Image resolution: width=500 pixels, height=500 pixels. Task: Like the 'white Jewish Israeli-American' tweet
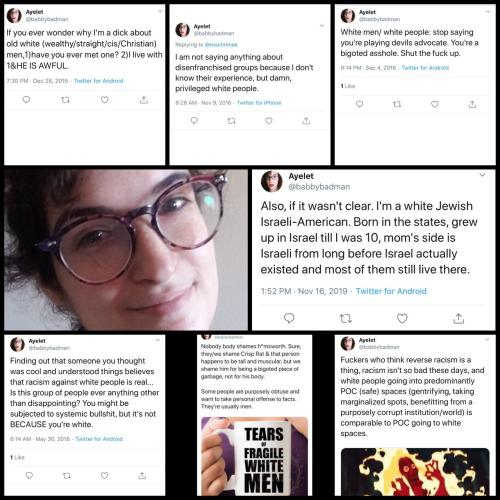pyautogui.click(x=402, y=318)
